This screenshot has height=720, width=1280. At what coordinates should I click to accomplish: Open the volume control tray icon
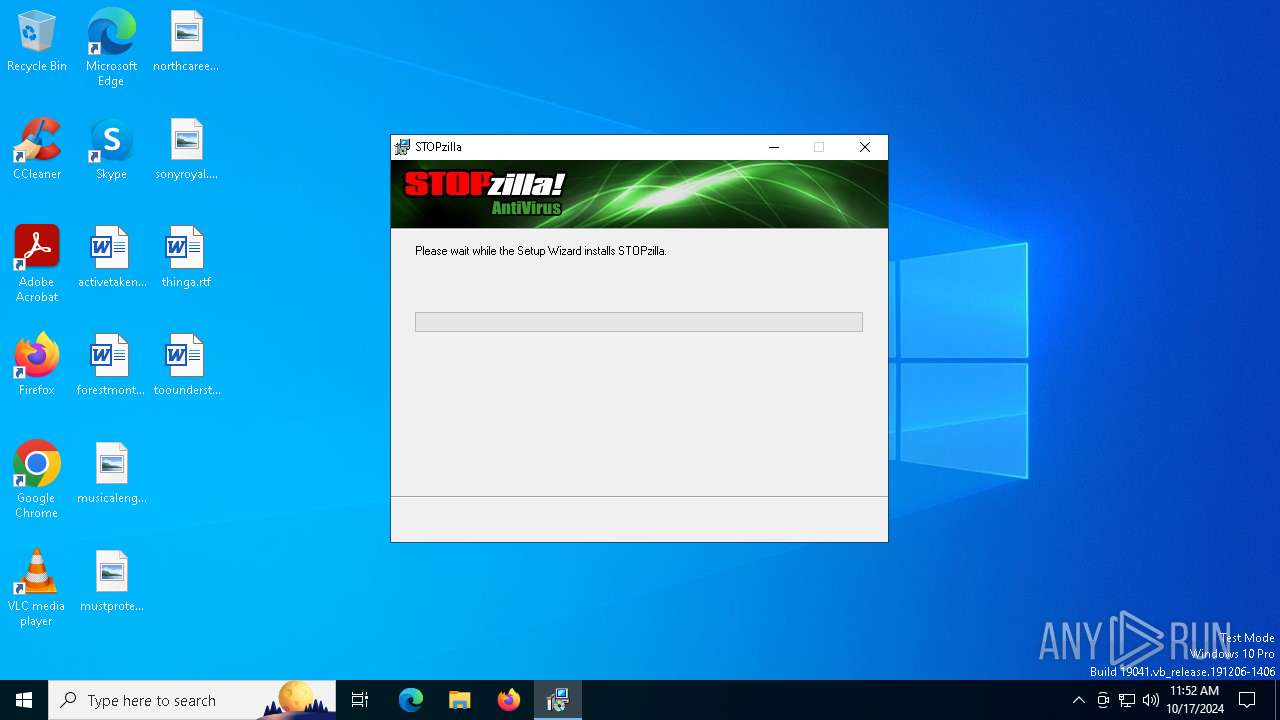pos(1151,700)
